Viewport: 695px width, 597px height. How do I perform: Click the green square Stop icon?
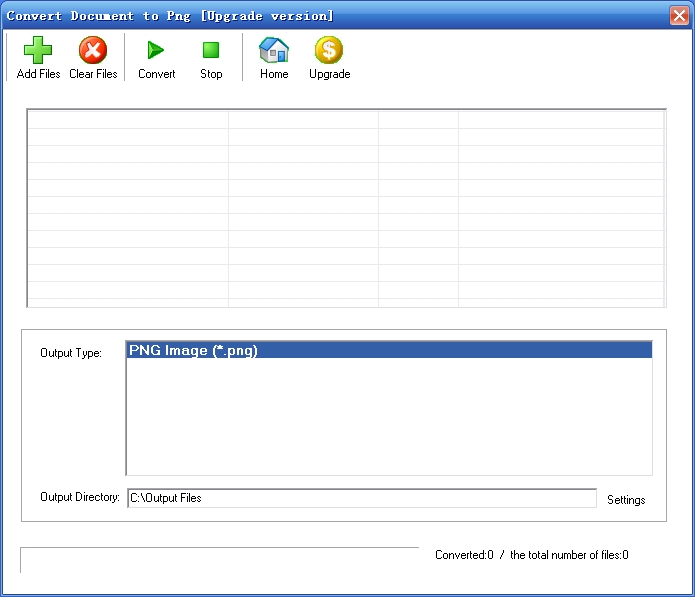211,50
